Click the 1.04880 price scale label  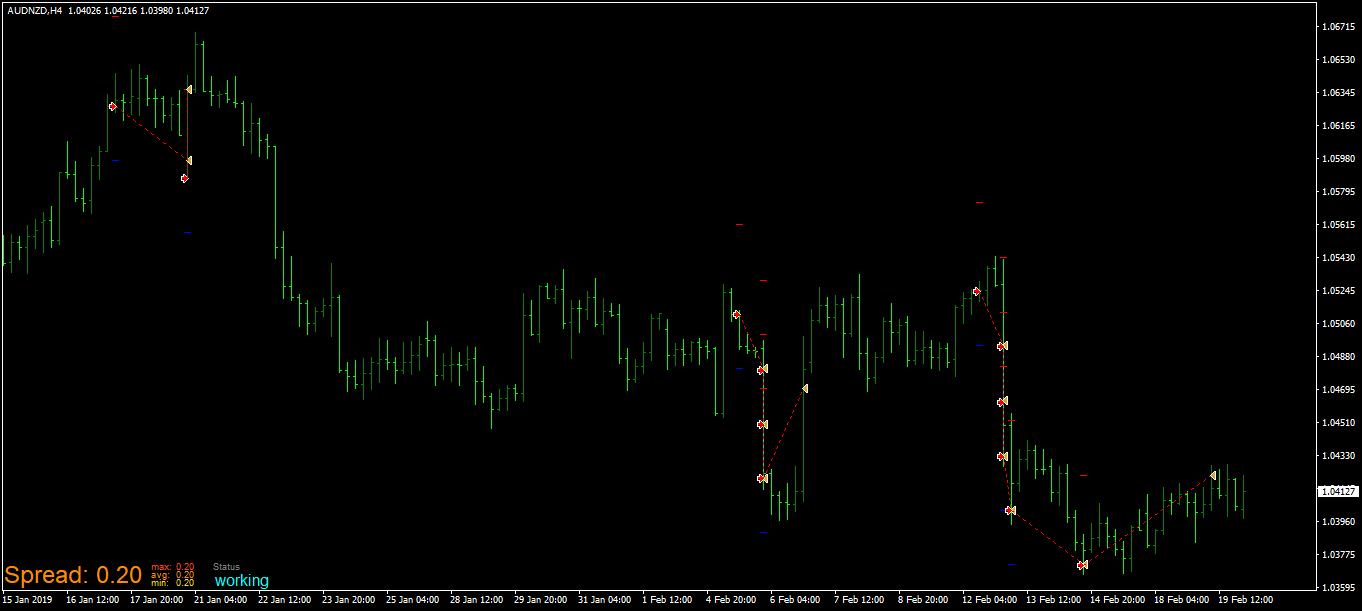click(x=1338, y=357)
